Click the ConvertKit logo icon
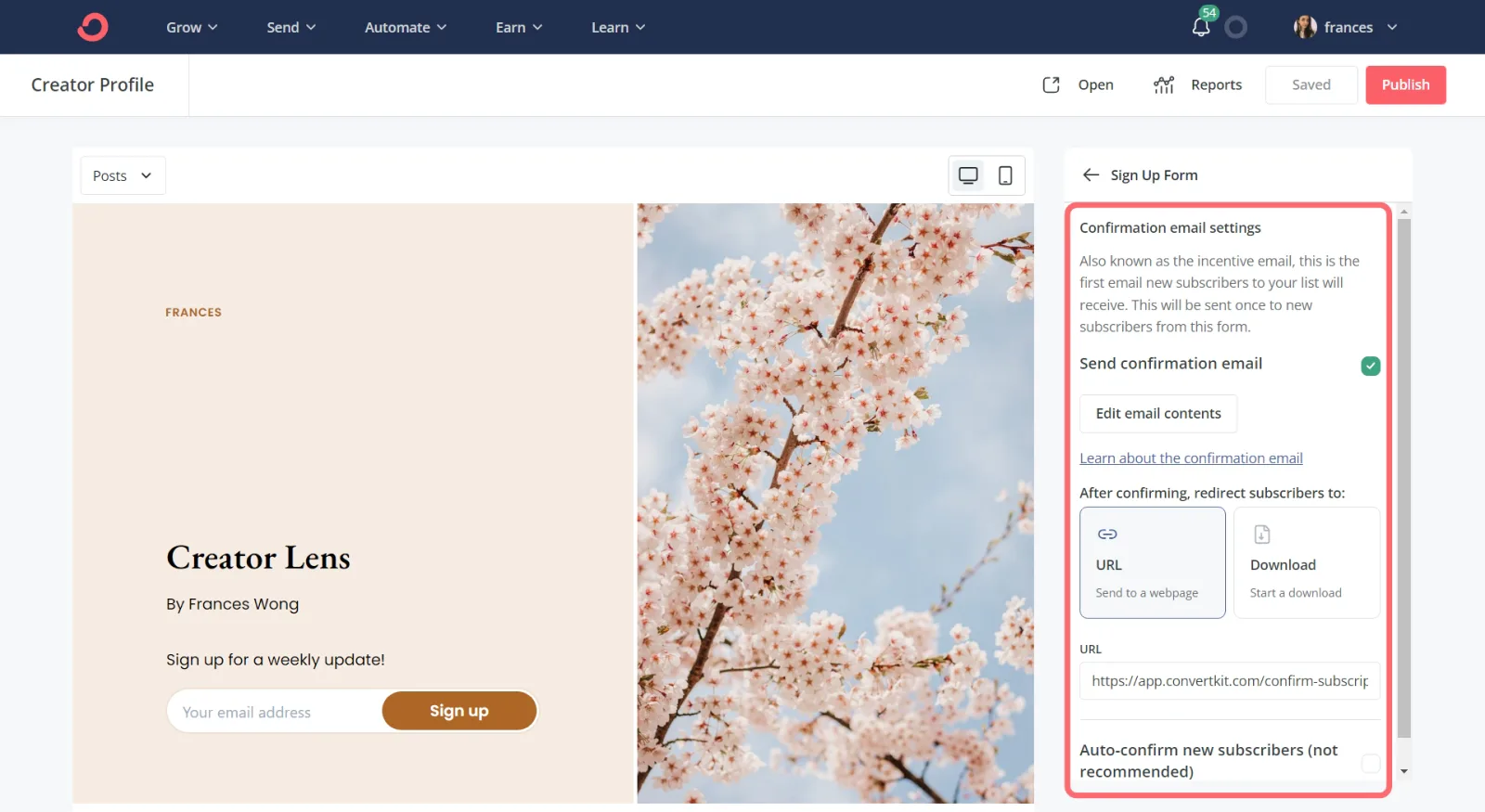 (93, 27)
